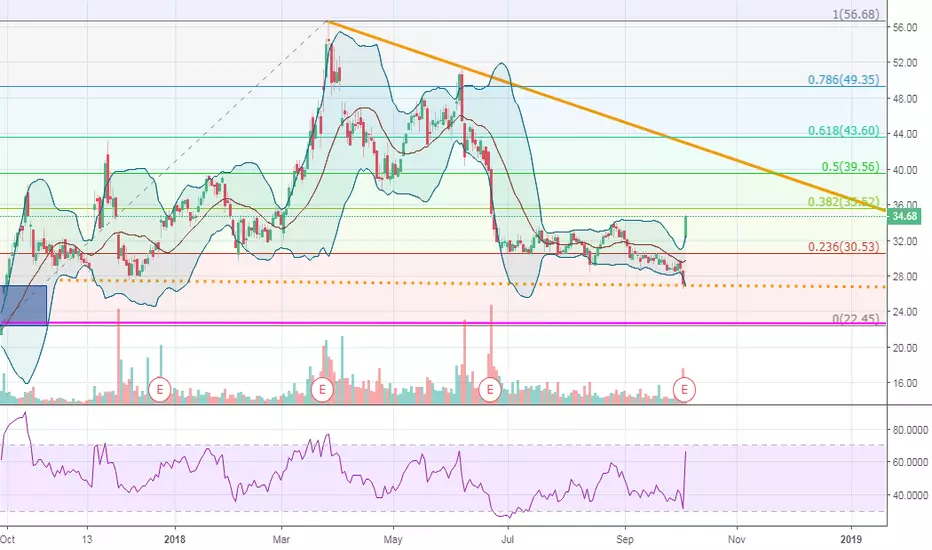Click the 16.00 price axis label
The height and width of the screenshot is (550, 932).
pyautogui.click(x=905, y=384)
